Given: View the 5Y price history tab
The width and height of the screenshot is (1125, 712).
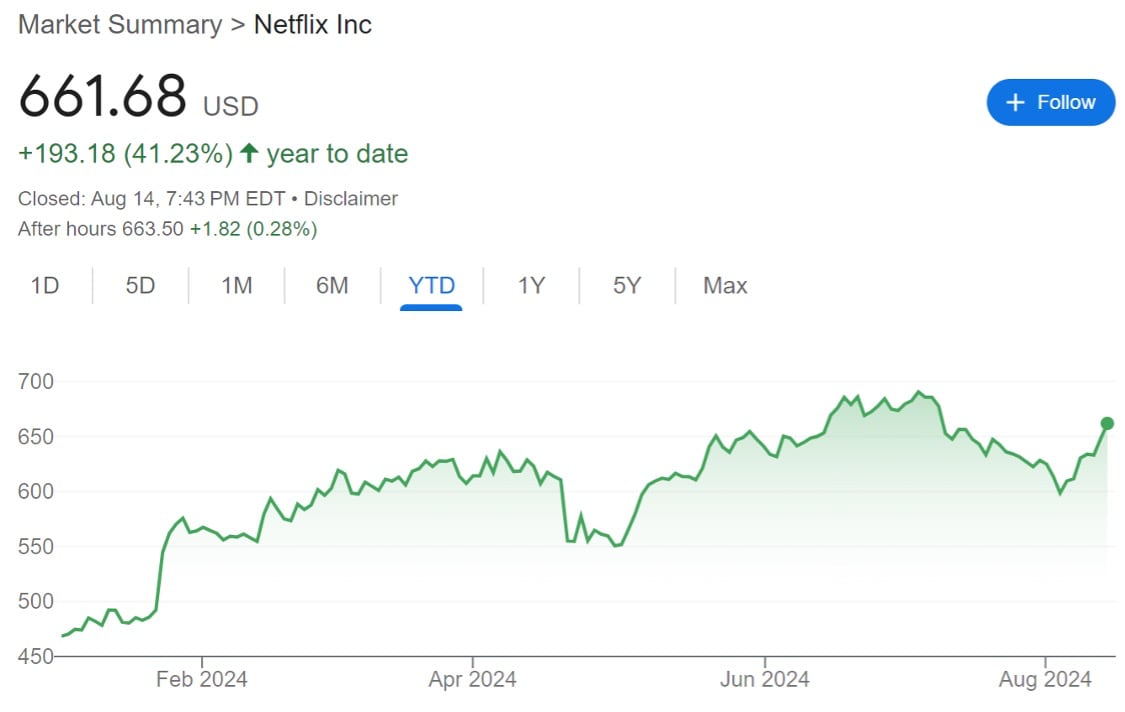Looking at the screenshot, I should coord(627,286).
